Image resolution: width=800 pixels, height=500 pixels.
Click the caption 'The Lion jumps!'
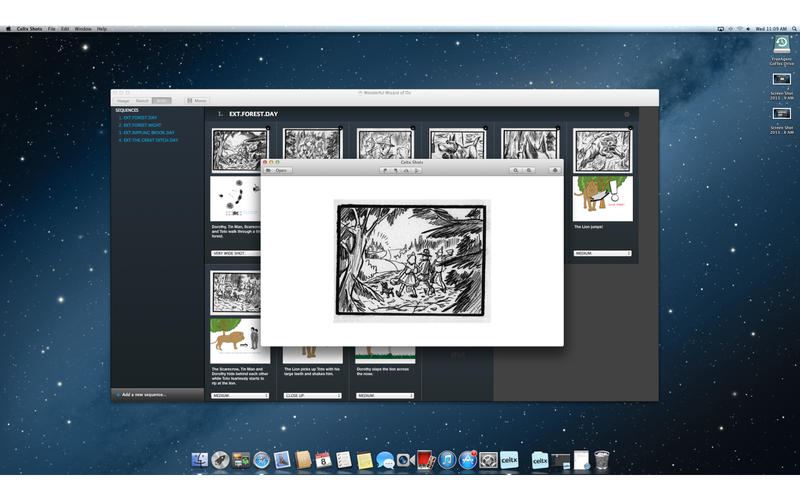[x=588, y=227]
